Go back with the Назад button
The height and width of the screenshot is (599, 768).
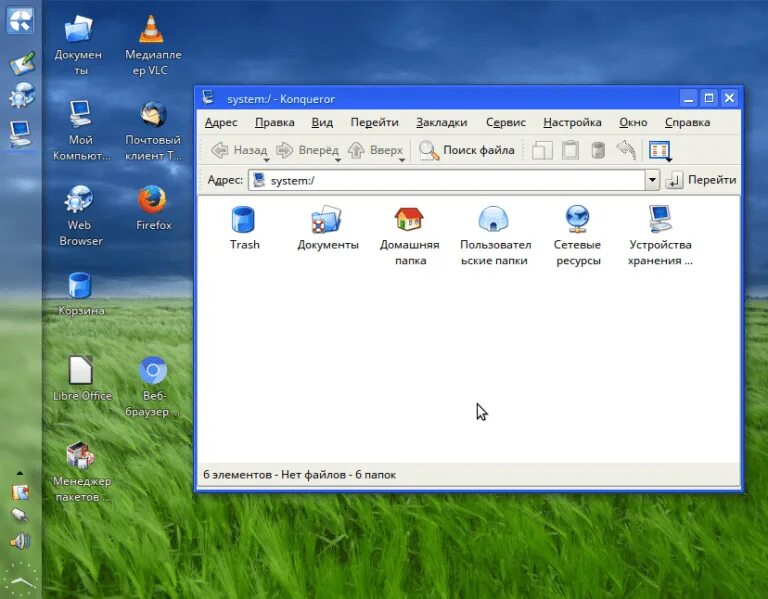click(x=239, y=150)
